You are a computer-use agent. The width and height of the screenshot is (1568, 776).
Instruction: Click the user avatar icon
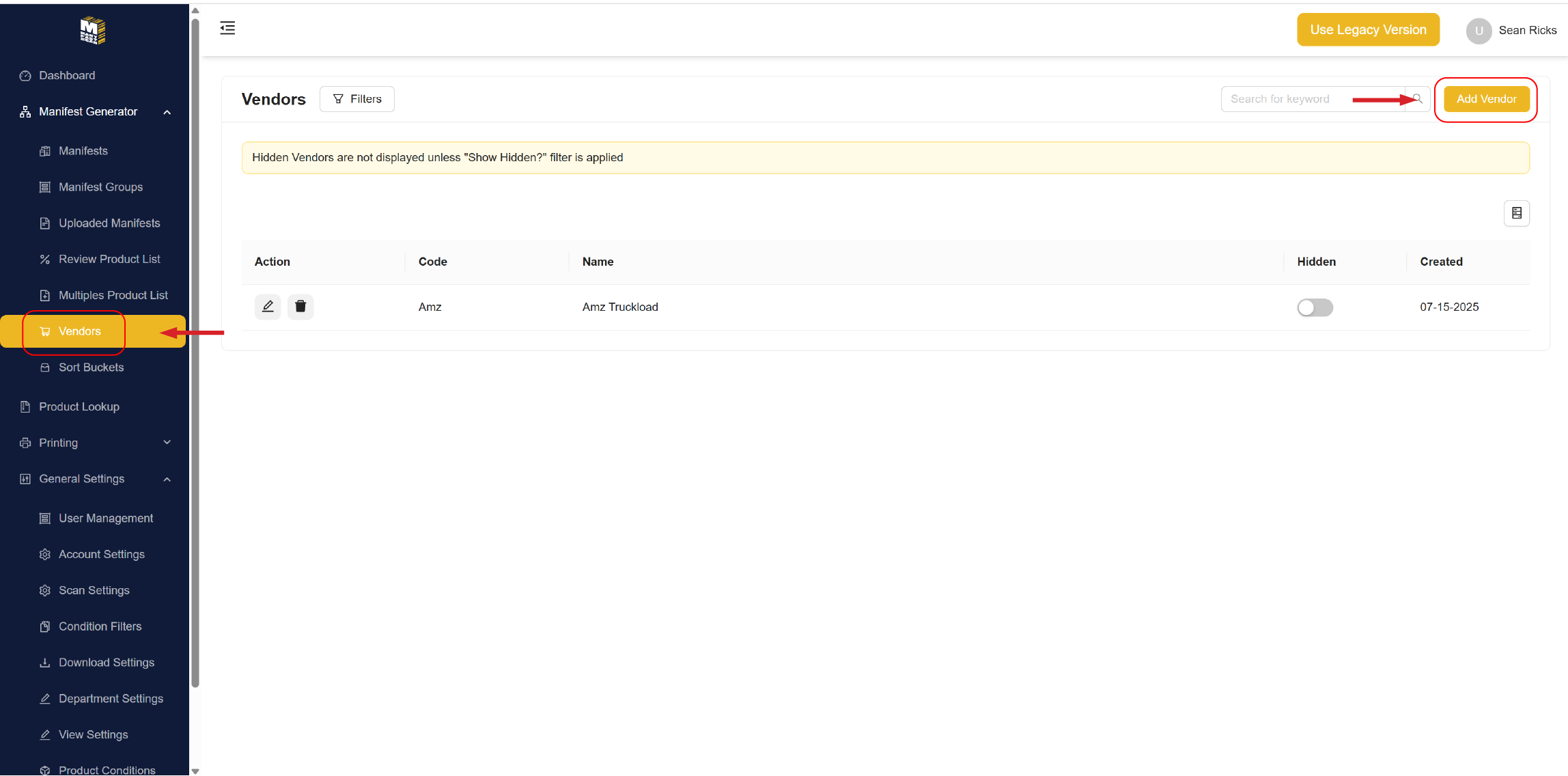1479,31
